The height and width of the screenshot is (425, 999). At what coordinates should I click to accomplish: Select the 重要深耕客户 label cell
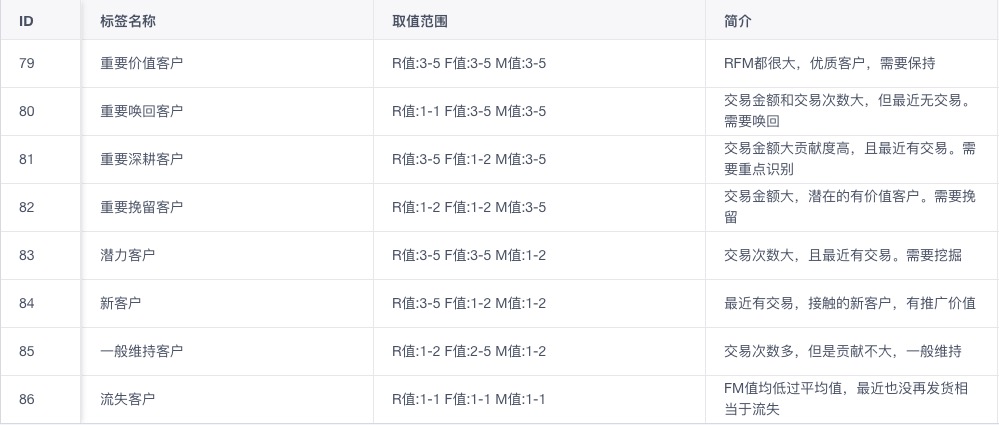point(141,159)
